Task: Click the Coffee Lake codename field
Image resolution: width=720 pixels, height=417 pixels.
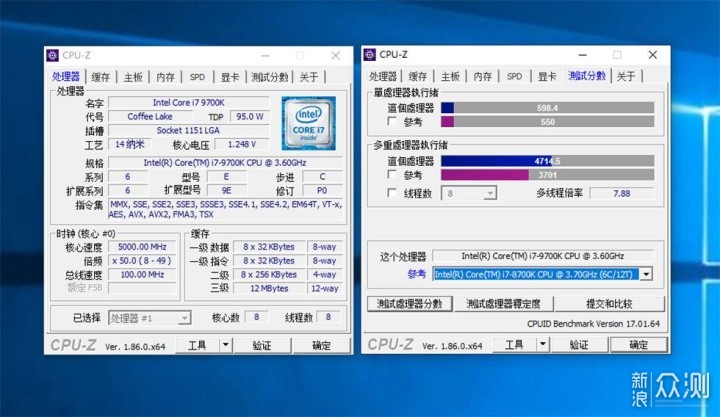Action: [150, 116]
